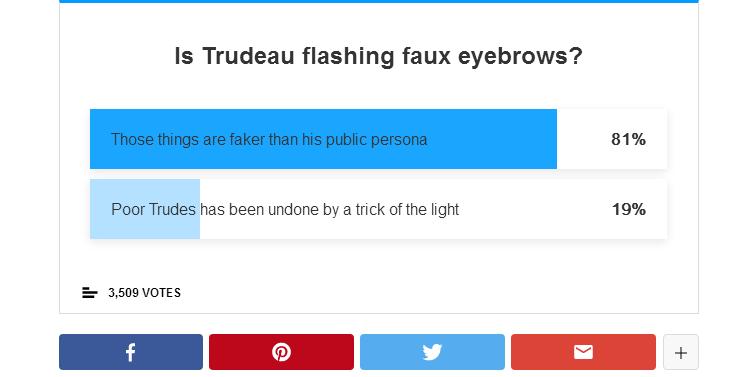752x377 pixels.
Task: Click the bar-chart icon beside the vote count
Action: 90,293
